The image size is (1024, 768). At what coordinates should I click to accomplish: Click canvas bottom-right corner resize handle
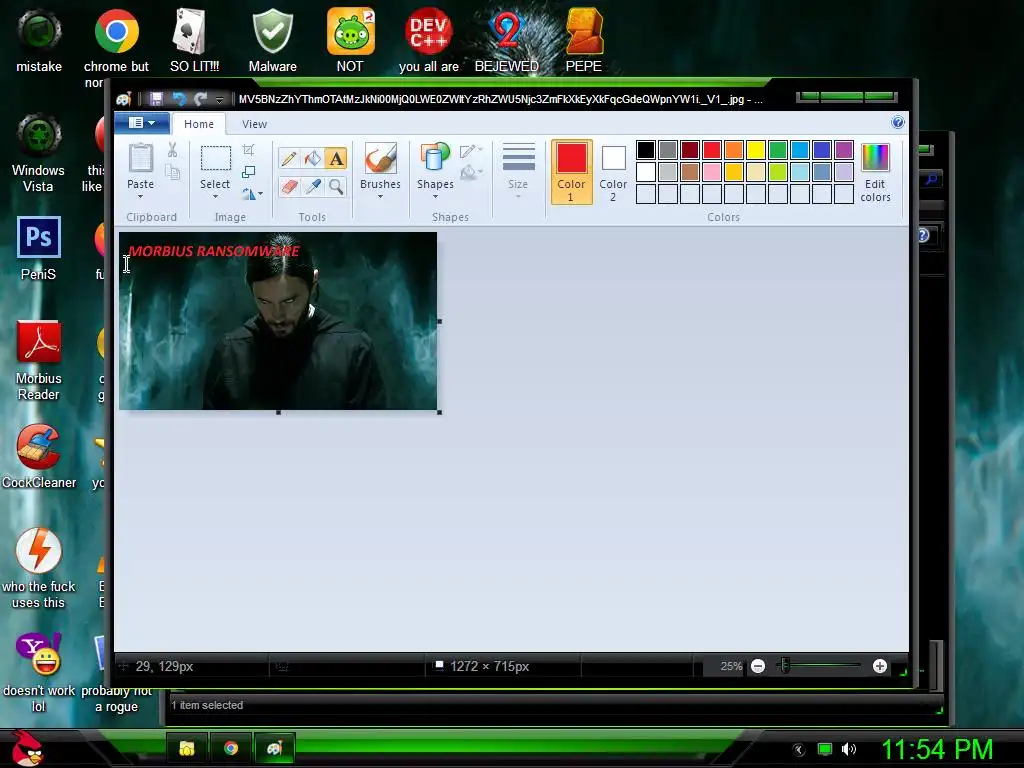coord(440,412)
